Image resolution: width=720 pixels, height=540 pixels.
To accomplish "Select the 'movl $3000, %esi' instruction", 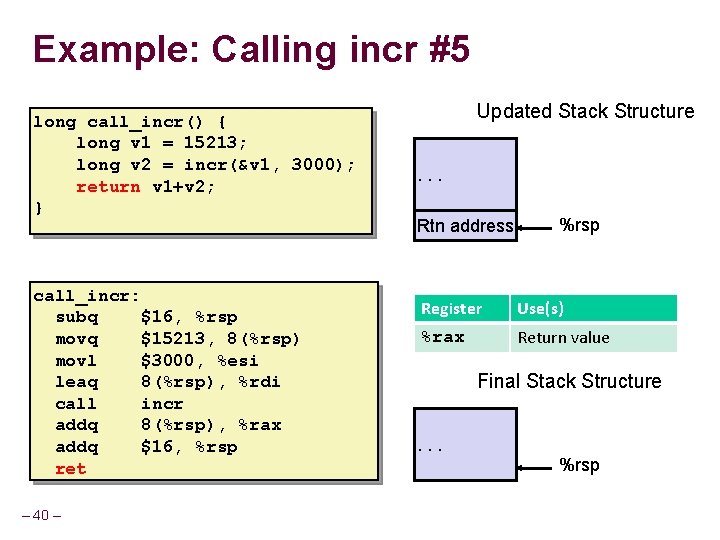I will point(157,361).
